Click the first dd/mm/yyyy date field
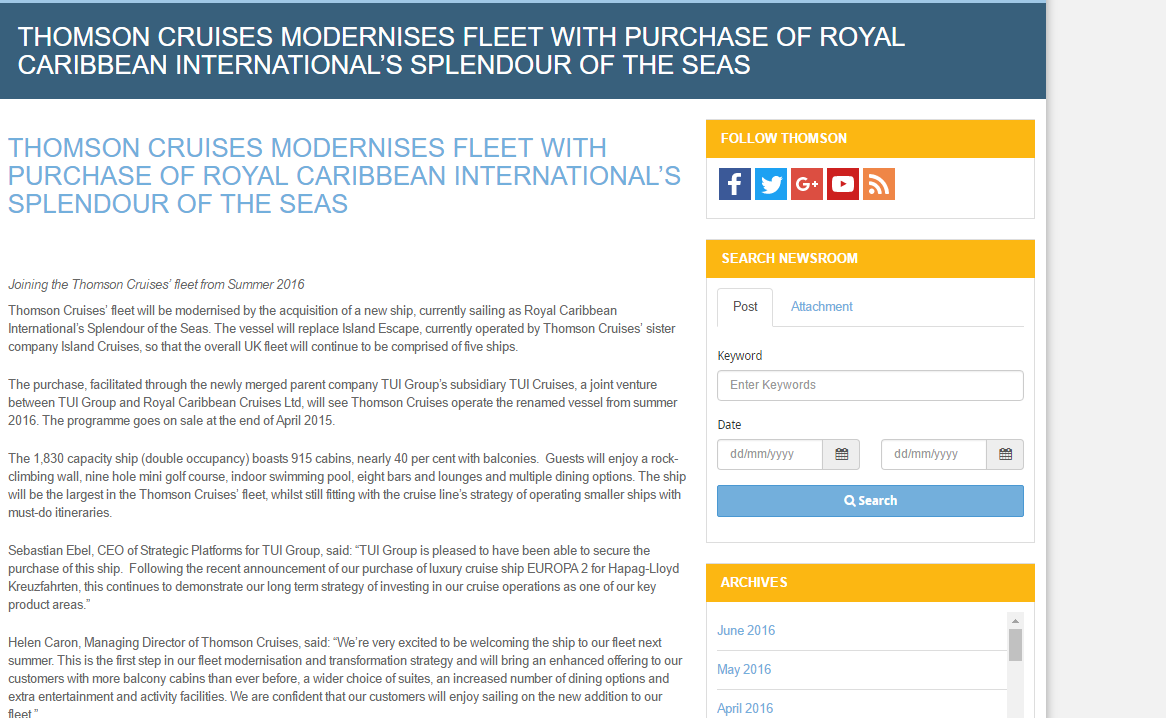The image size is (1166, 718). (770, 454)
